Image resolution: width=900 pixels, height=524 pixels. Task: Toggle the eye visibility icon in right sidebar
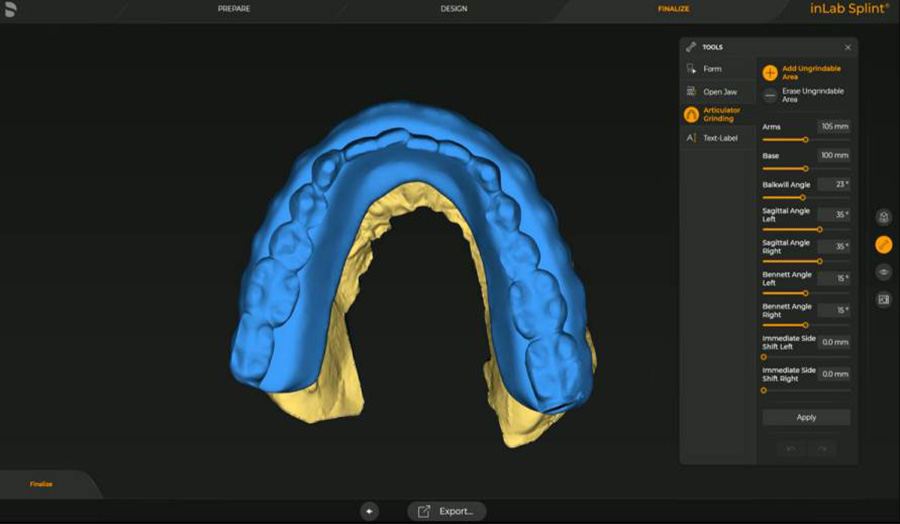883,272
